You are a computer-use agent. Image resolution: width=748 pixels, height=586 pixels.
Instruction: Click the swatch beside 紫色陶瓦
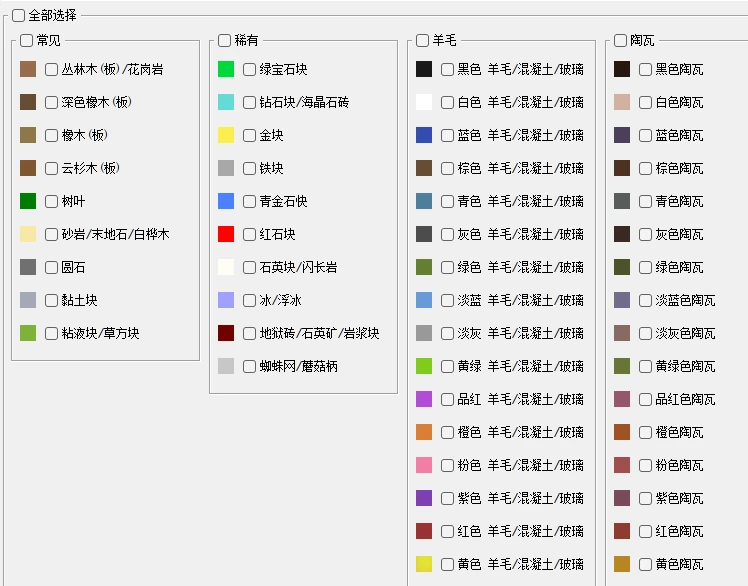622,498
